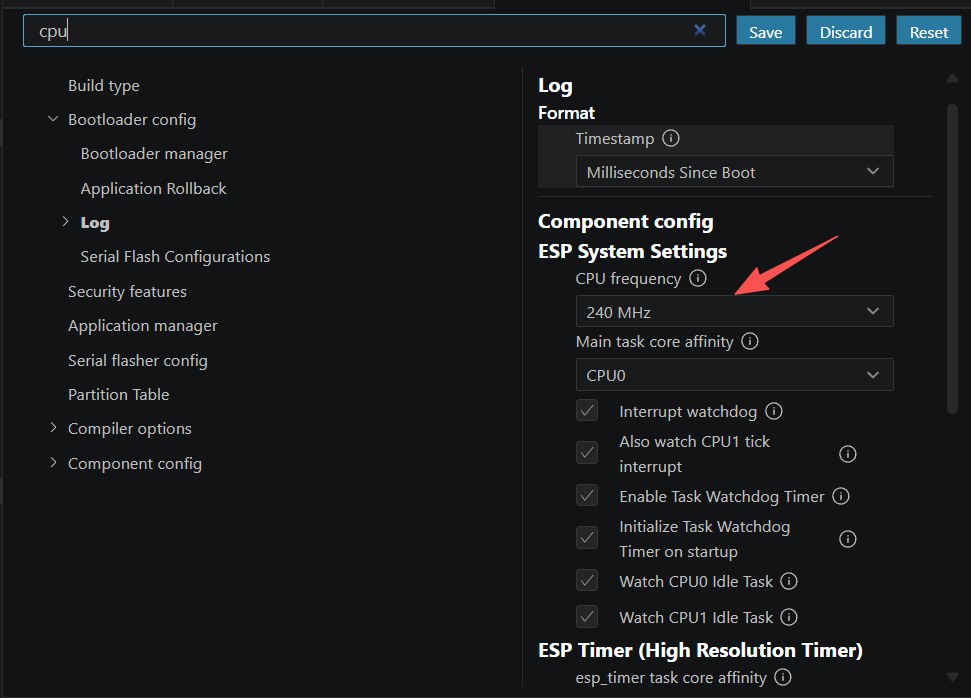The height and width of the screenshot is (698, 971).
Task: Reset the configuration to defaults
Action: click(929, 31)
